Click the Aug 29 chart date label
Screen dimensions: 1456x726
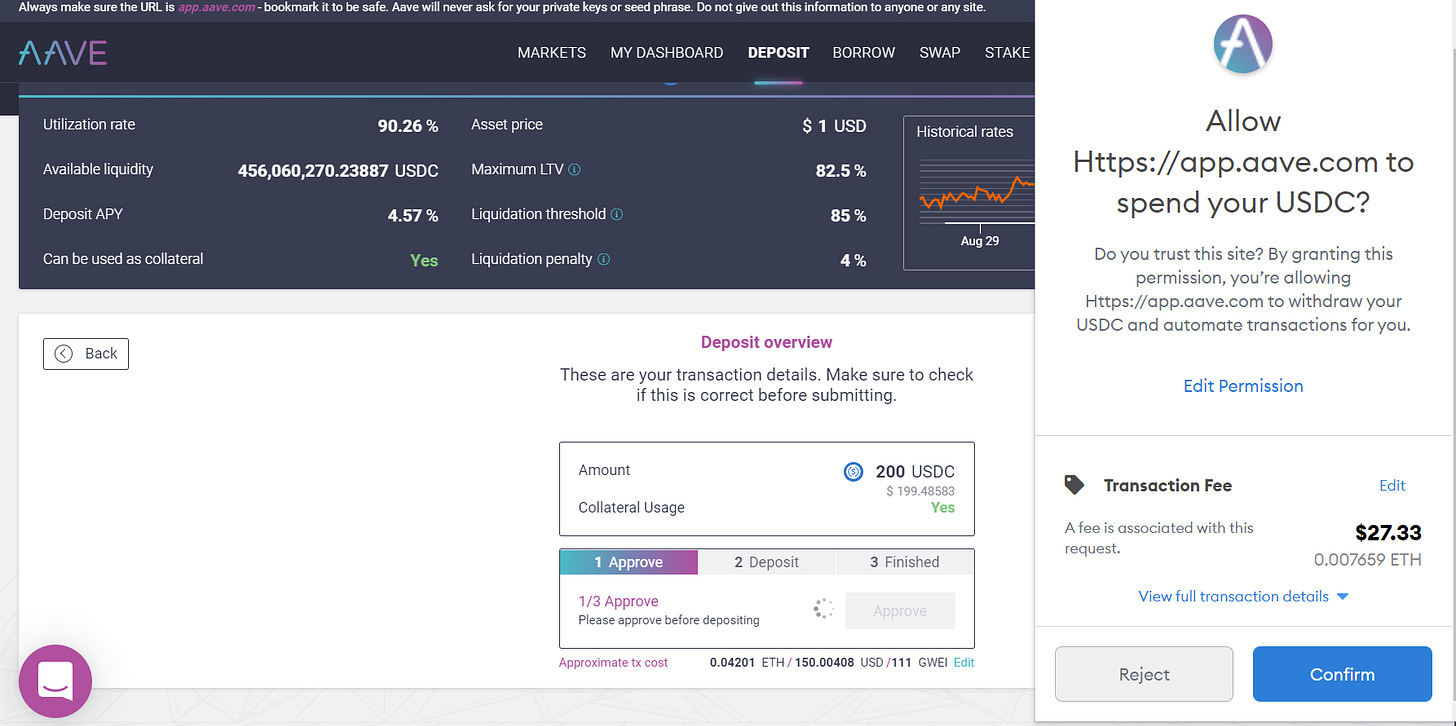[979, 241]
